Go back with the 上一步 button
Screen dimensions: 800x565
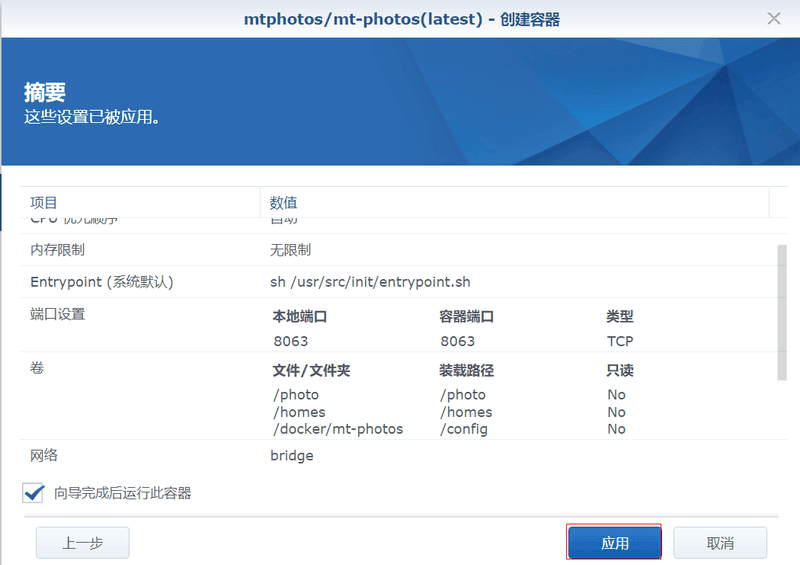[82, 543]
